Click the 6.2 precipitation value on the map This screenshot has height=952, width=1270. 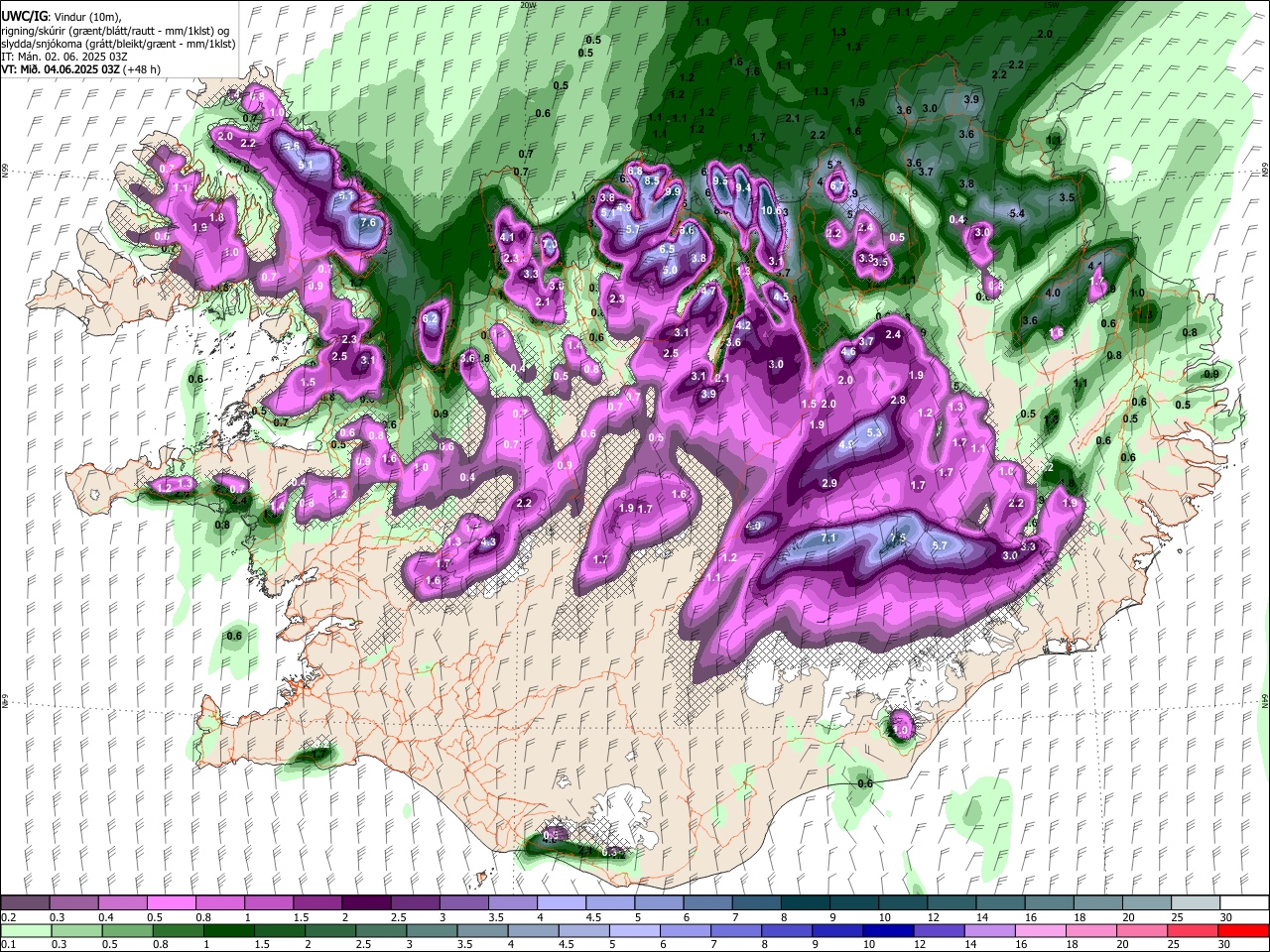pyautogui.click(x=431, y=318)
